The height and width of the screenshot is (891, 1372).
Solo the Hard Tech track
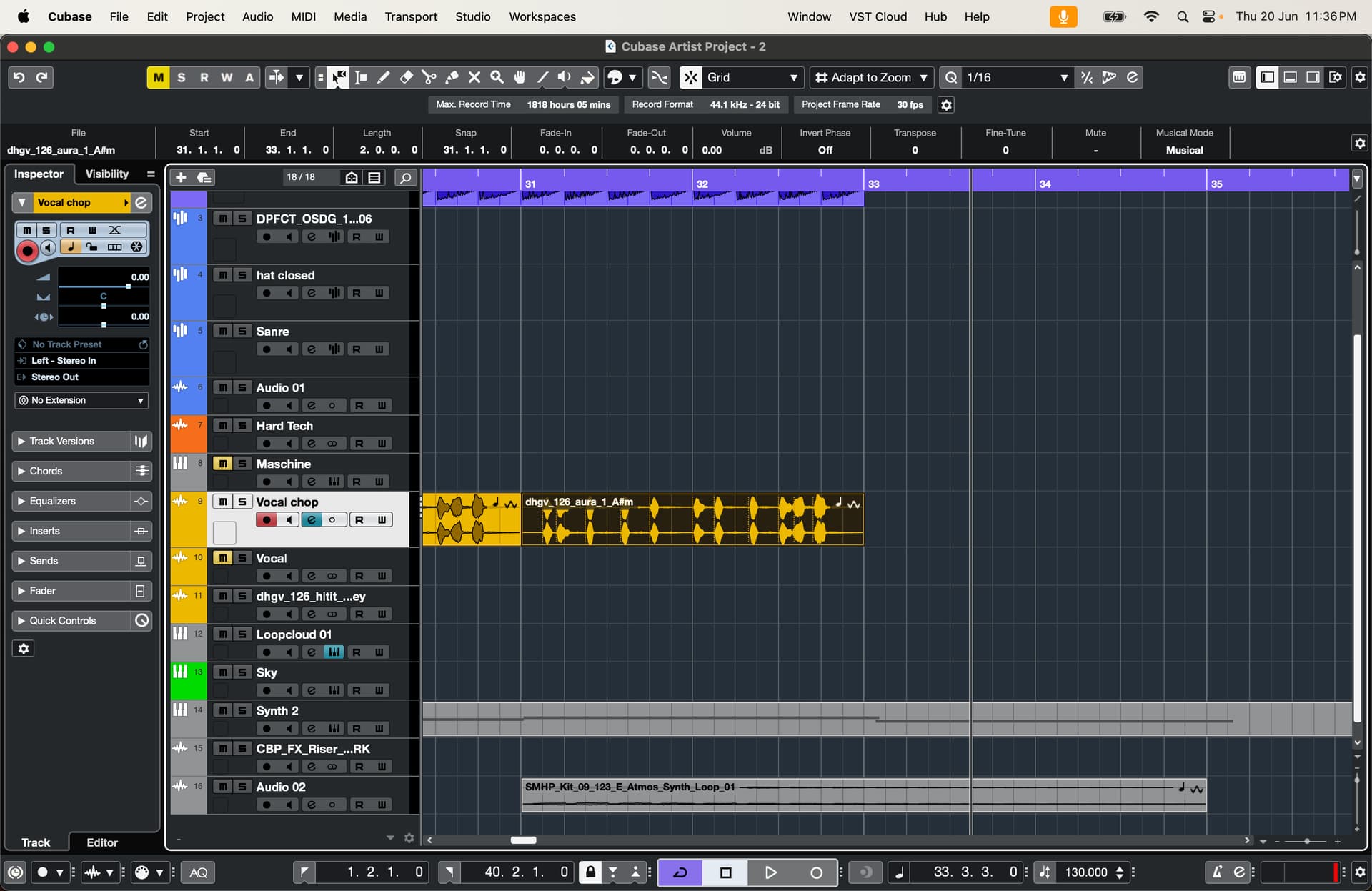(x=242, y=426)
